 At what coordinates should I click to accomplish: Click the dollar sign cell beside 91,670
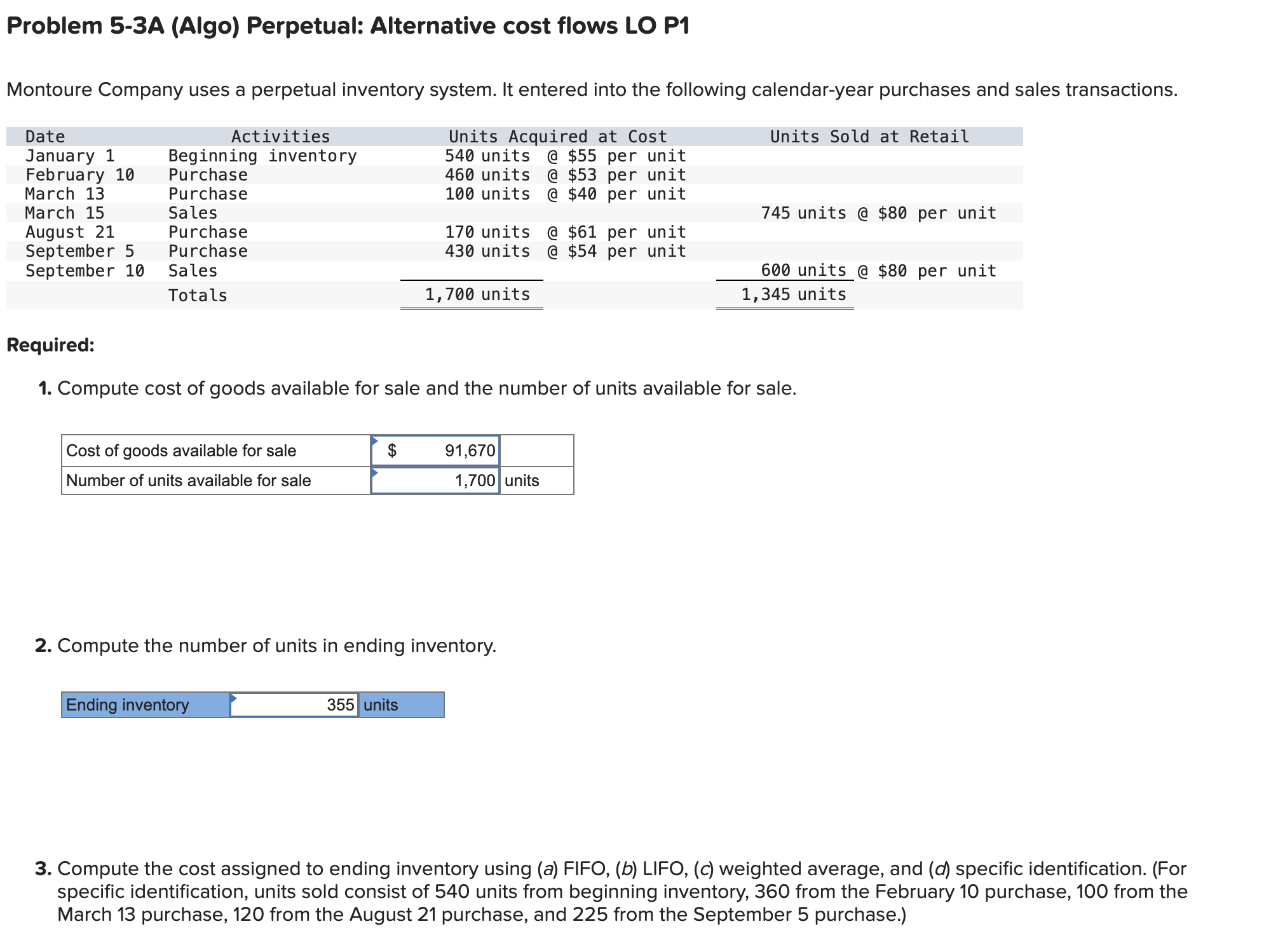[392, 451]
